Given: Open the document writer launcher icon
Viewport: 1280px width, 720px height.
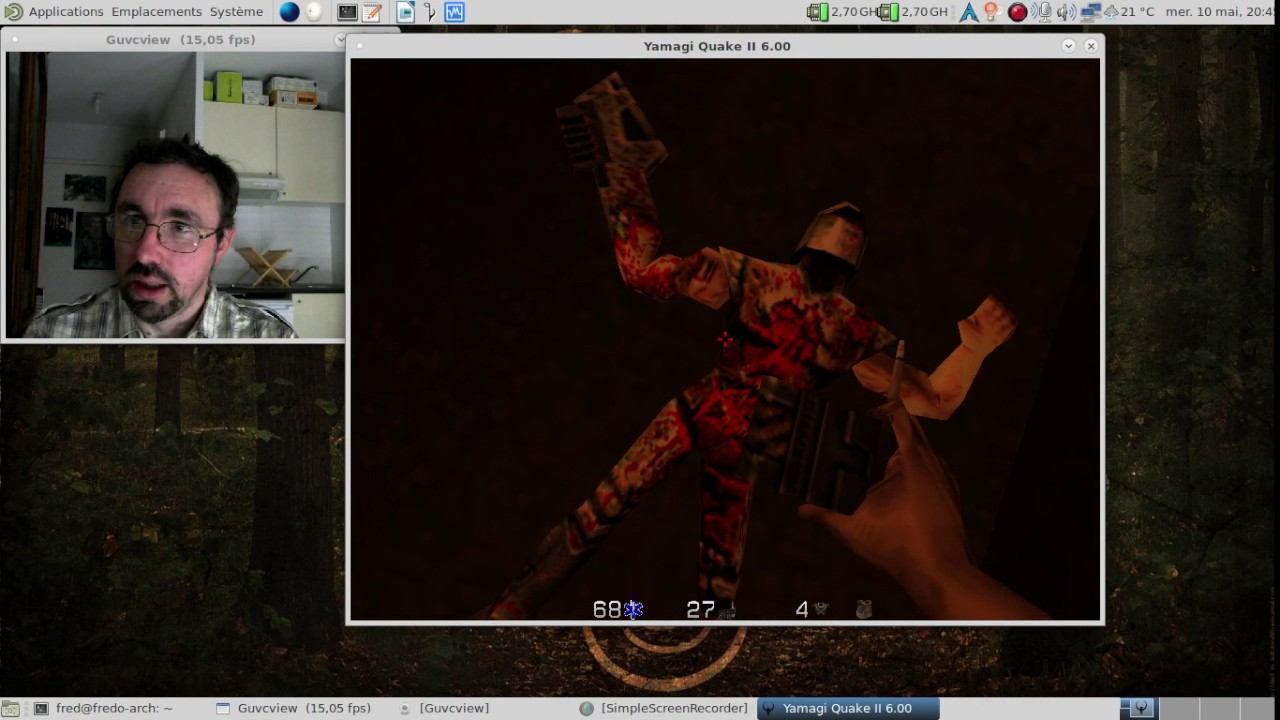Looking at the screenshot, I should pyautogui.click(x=405, y=12).
